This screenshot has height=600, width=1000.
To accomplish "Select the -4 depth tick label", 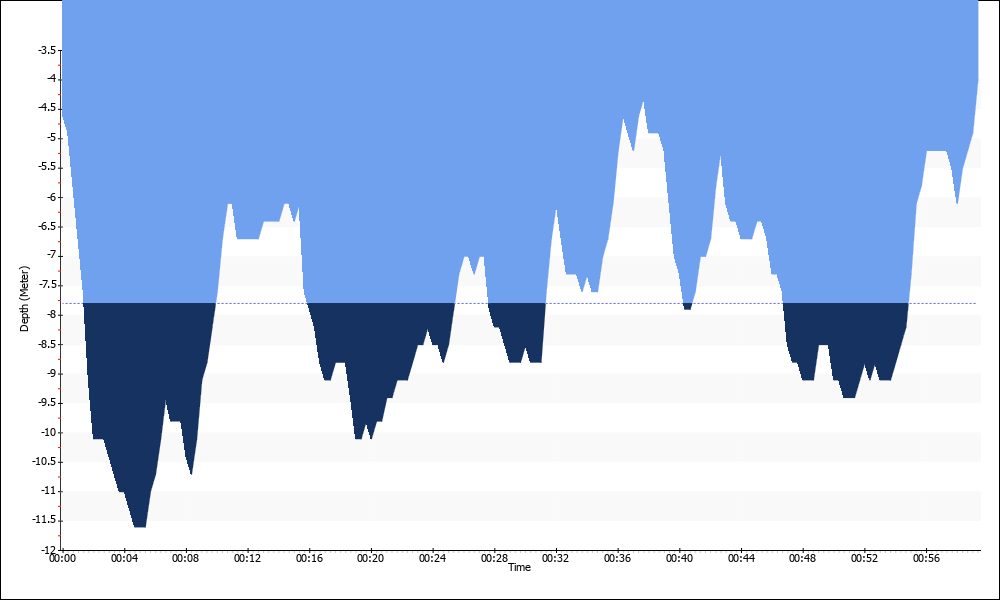I will click(50, 79).
